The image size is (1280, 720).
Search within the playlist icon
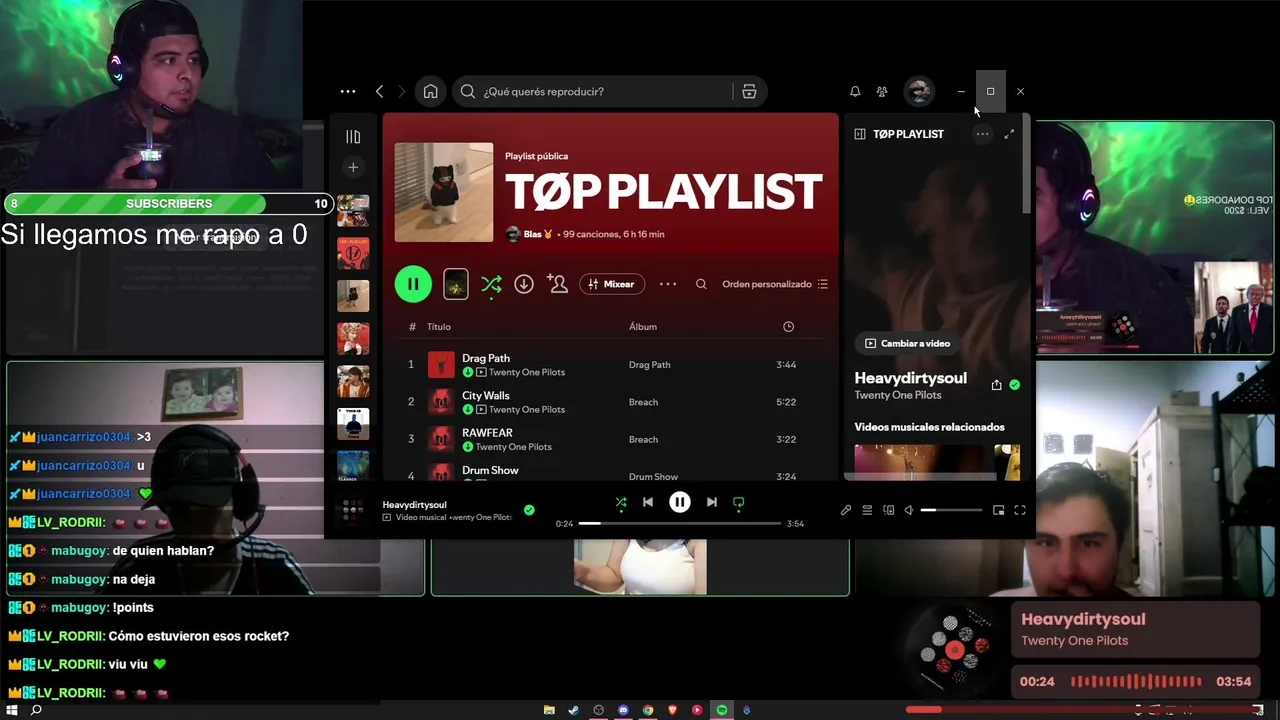click(x=701, y=284)
